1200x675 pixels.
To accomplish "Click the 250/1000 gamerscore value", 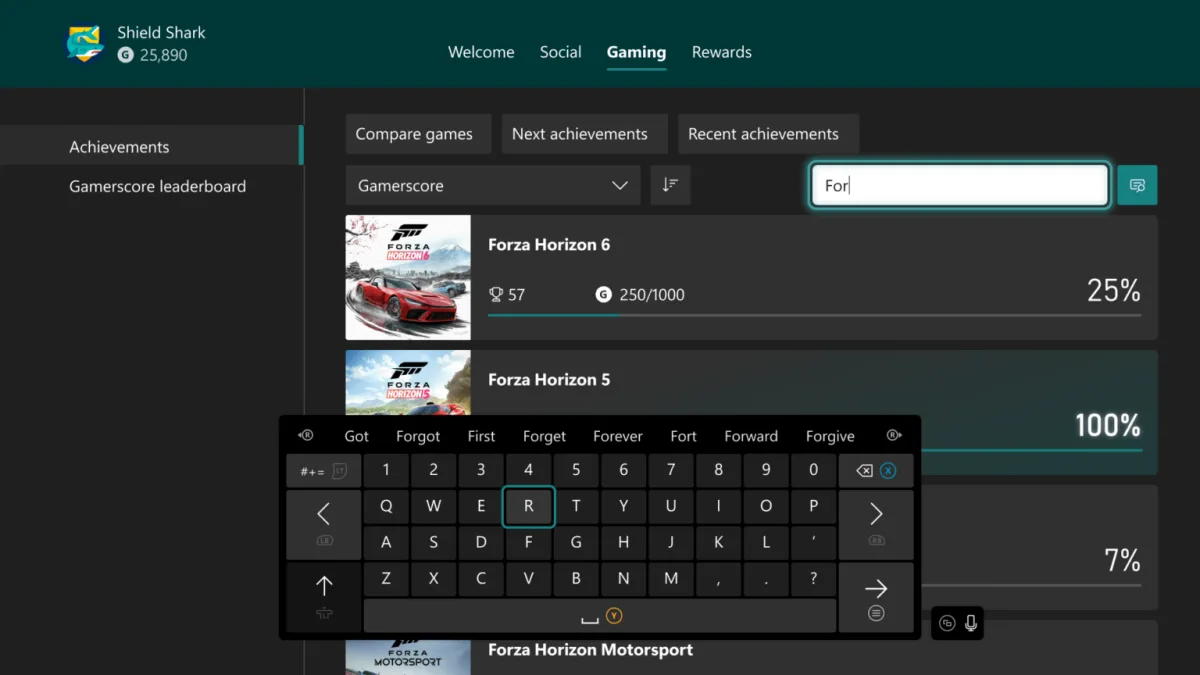I will point(652,295).
